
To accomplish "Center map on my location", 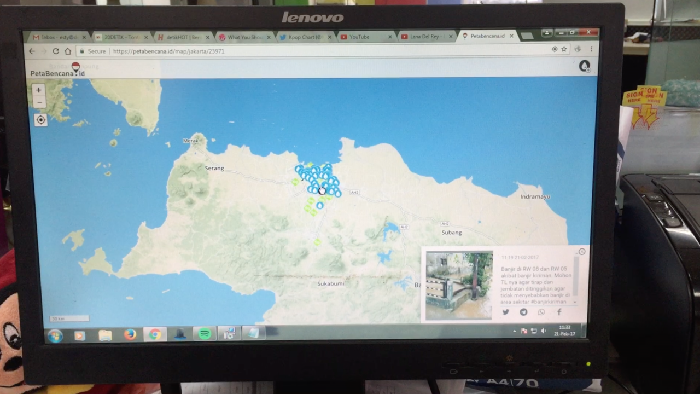I will (x=41, y=120).
